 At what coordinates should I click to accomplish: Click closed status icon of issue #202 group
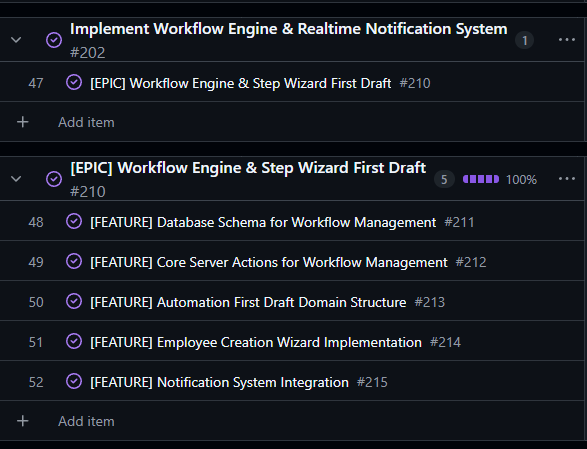[54, 40]
